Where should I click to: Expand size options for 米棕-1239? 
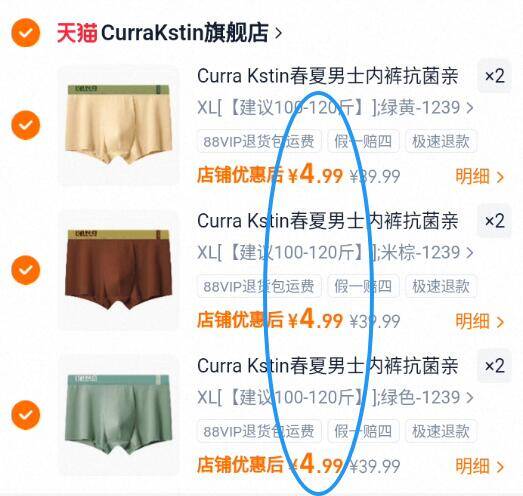pyautogui.click(x=335, y=253)
